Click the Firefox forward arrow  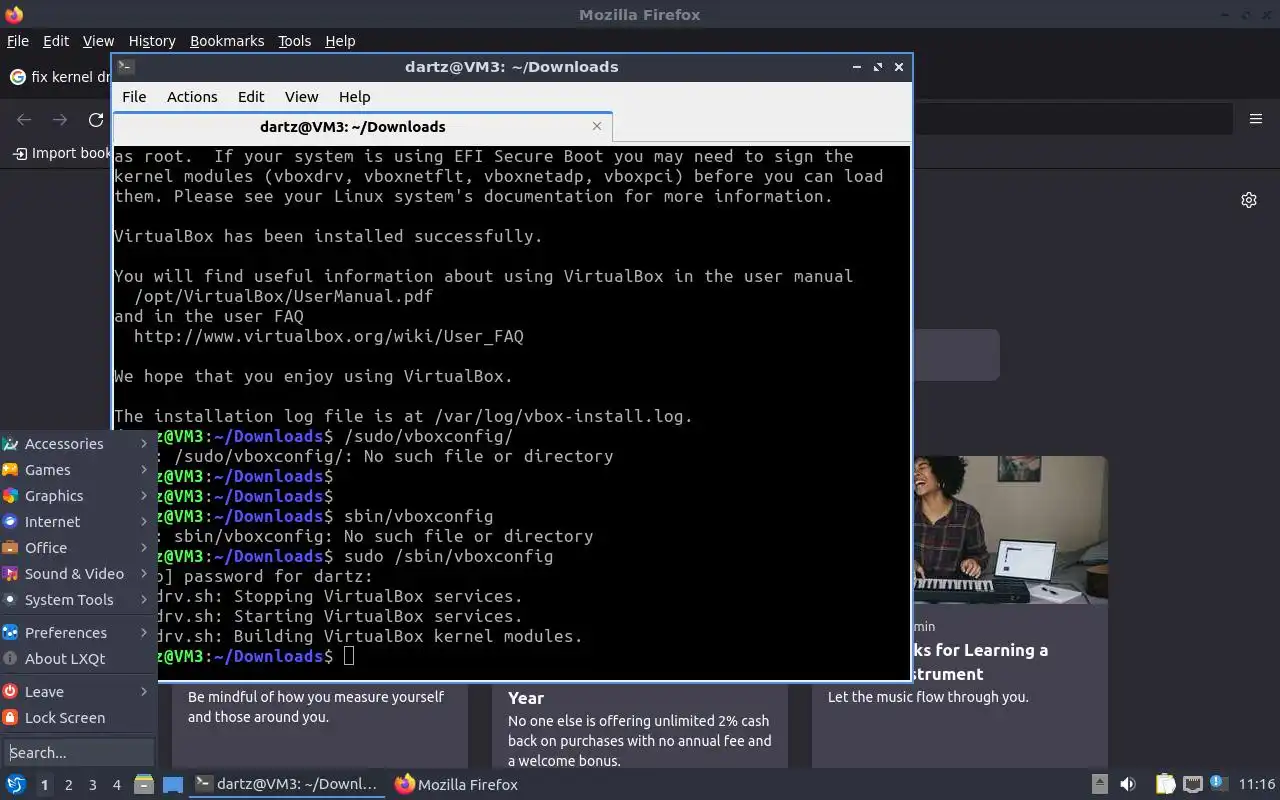60,120
